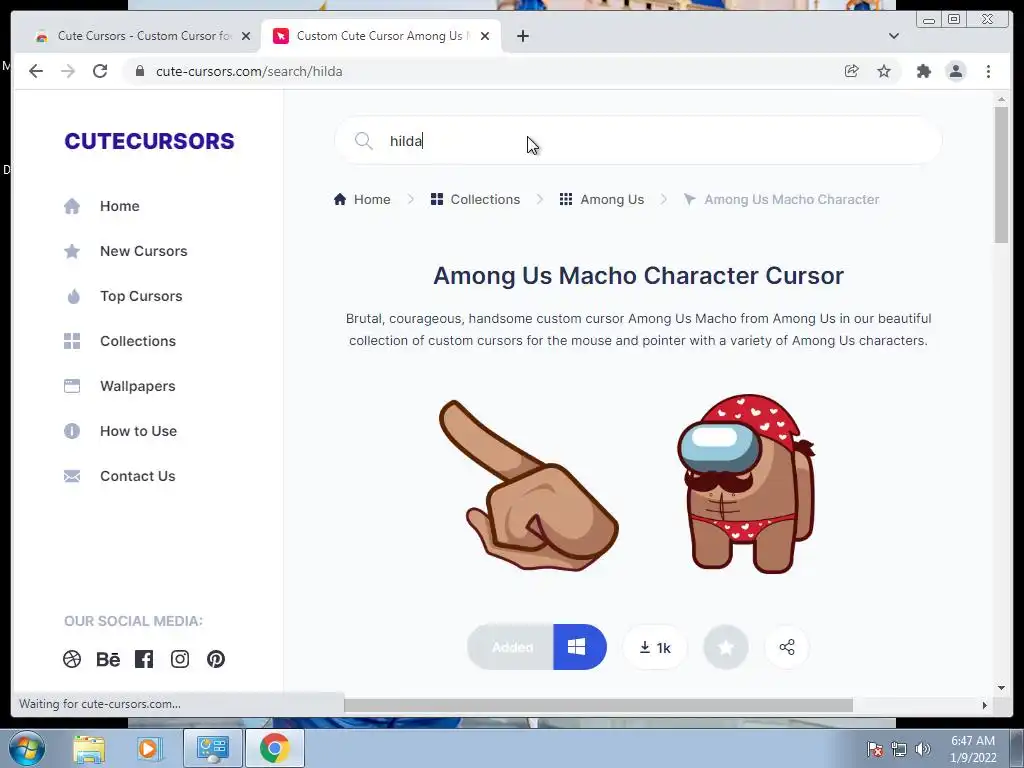This screenshot has height=768, width=1024.
Task: Reload the current page
Action: [100, 71]
